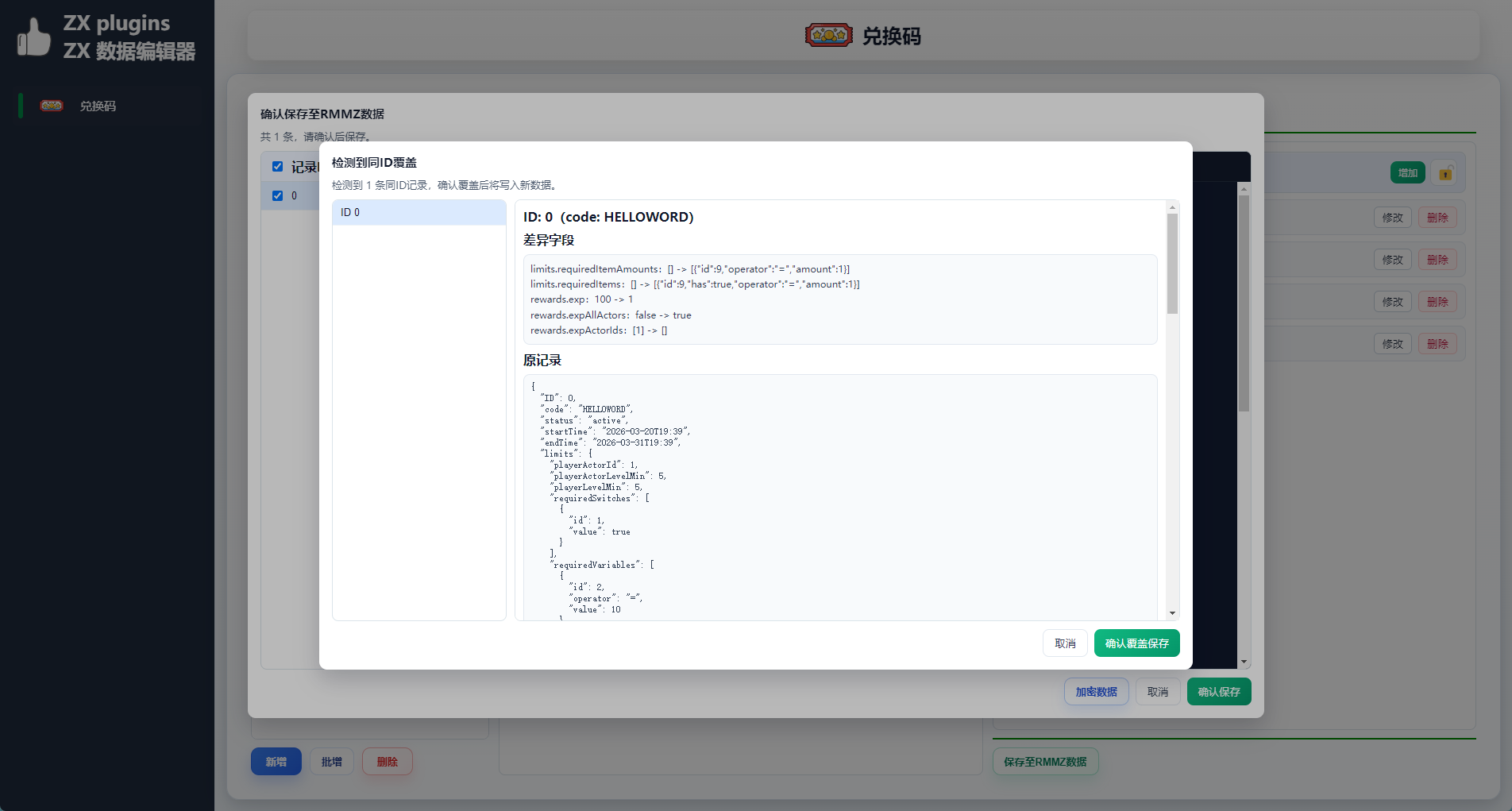Select ID 0 in the overwrite list

coord(419,212)
